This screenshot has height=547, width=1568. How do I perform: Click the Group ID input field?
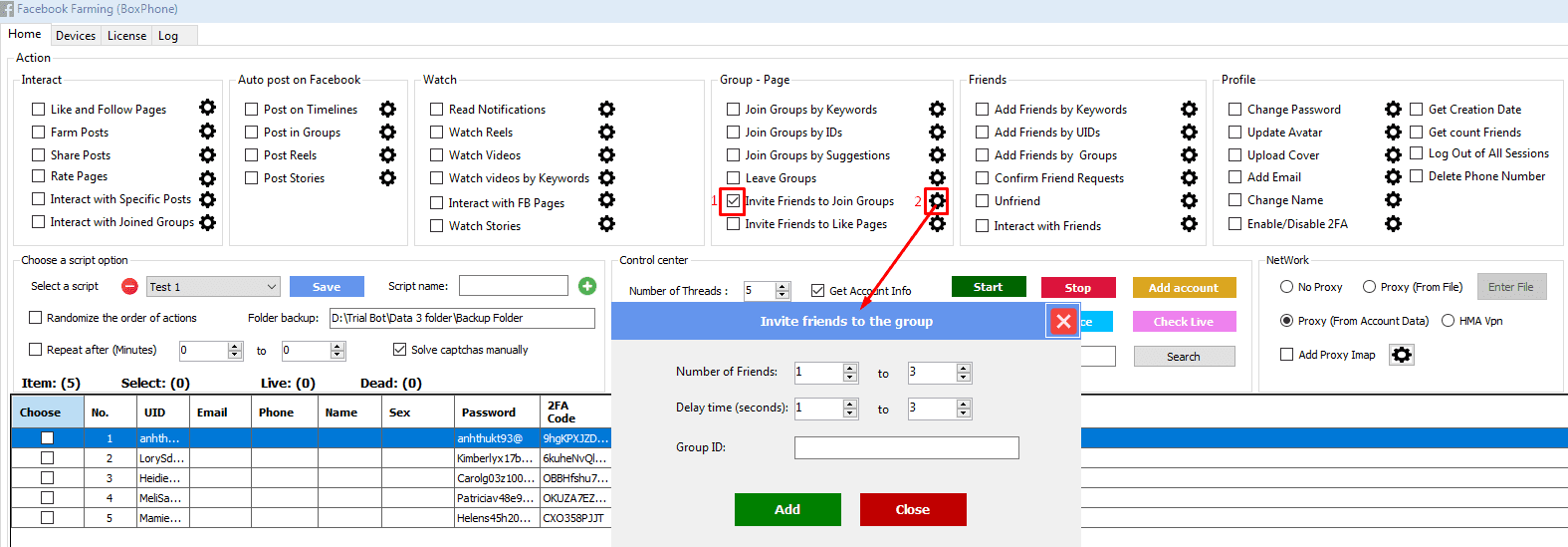point(907,447)
